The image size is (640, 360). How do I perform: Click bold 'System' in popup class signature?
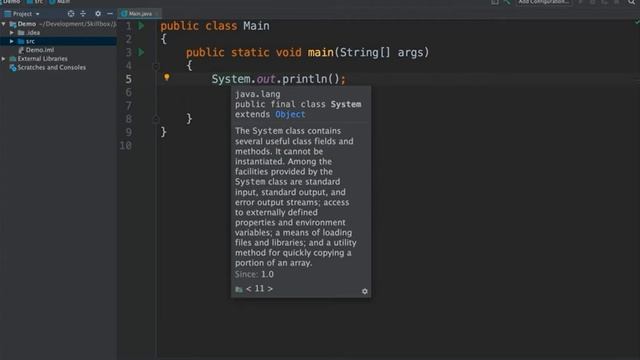[x=346, y=104]
